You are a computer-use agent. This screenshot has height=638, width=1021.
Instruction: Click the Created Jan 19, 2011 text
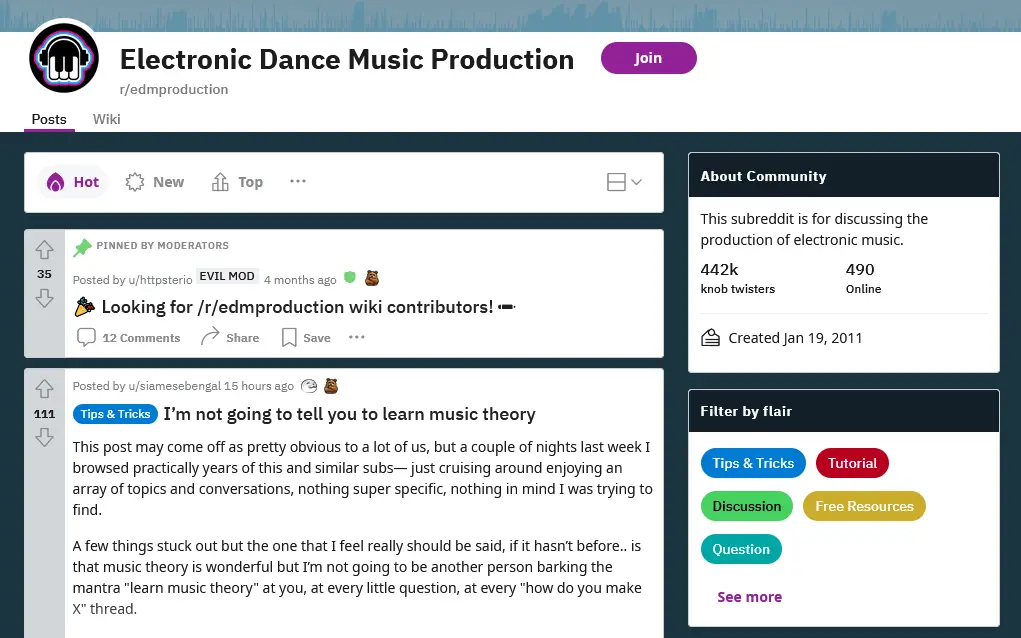click(795, 338)
